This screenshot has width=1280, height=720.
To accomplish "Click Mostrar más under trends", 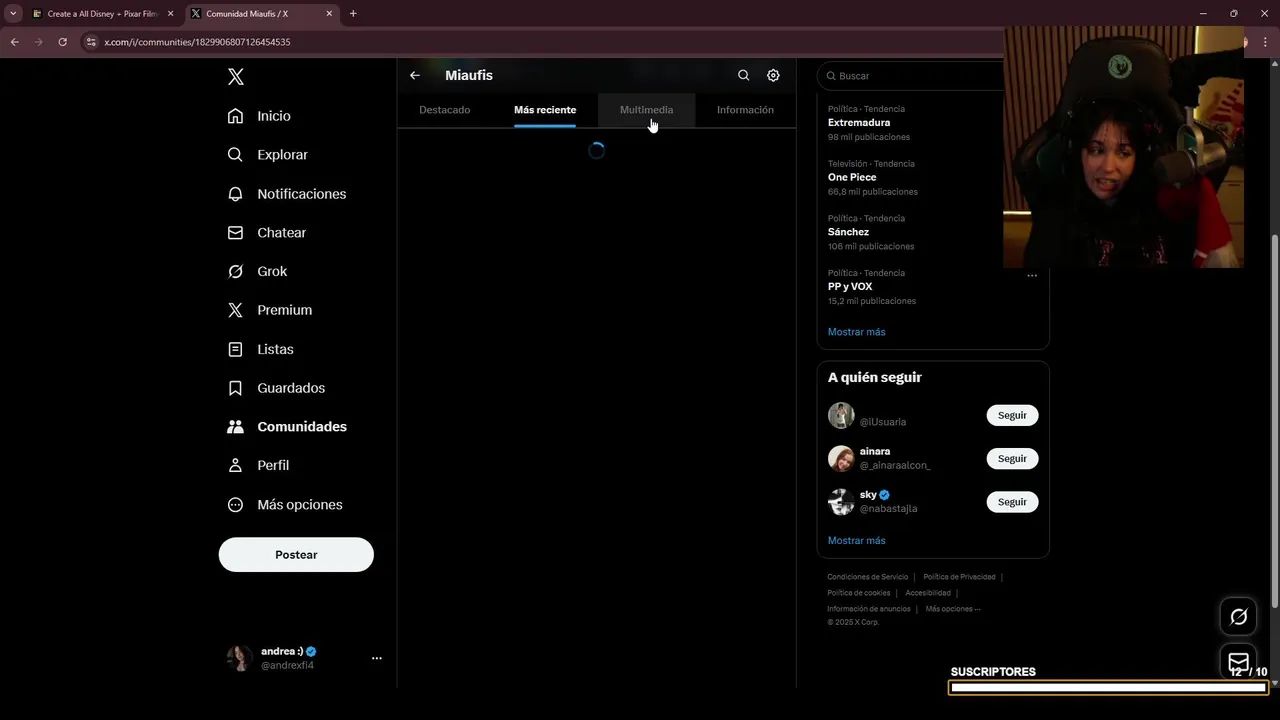I will point(856,332).
